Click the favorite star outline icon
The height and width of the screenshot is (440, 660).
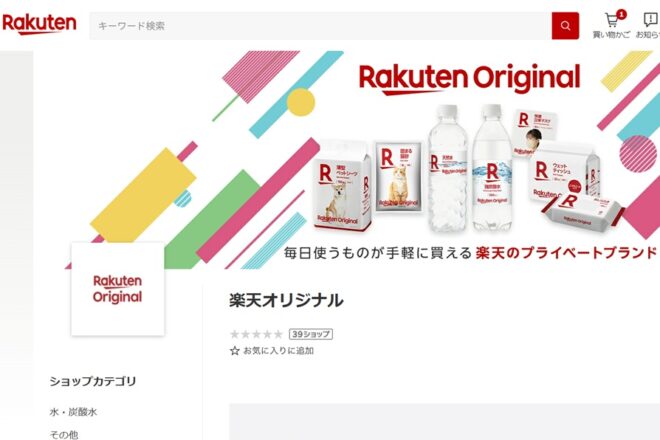(235, 351)
